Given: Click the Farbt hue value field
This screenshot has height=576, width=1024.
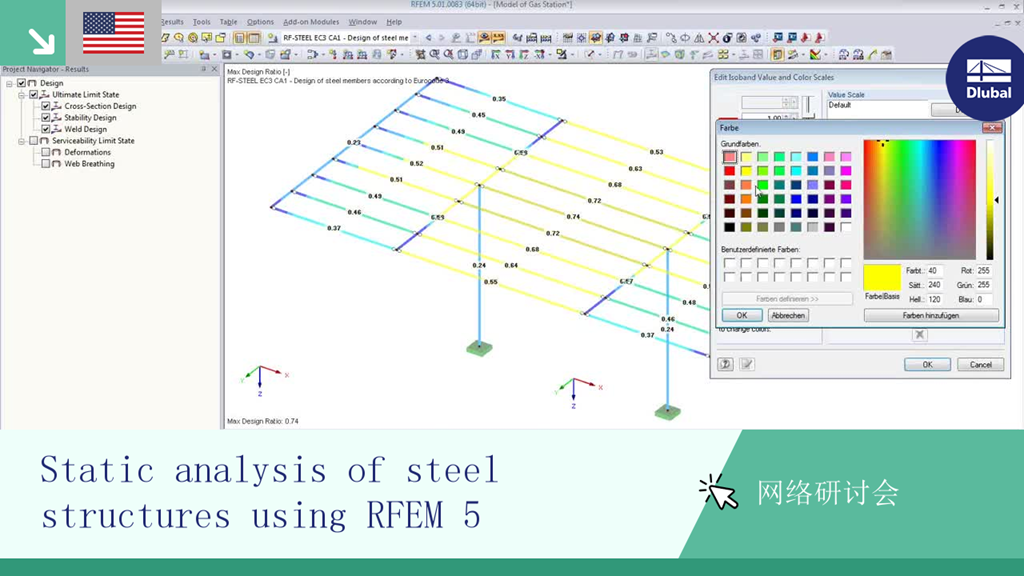Looking at the screenshot, I should pyautogui.click(x=935, y=270).
